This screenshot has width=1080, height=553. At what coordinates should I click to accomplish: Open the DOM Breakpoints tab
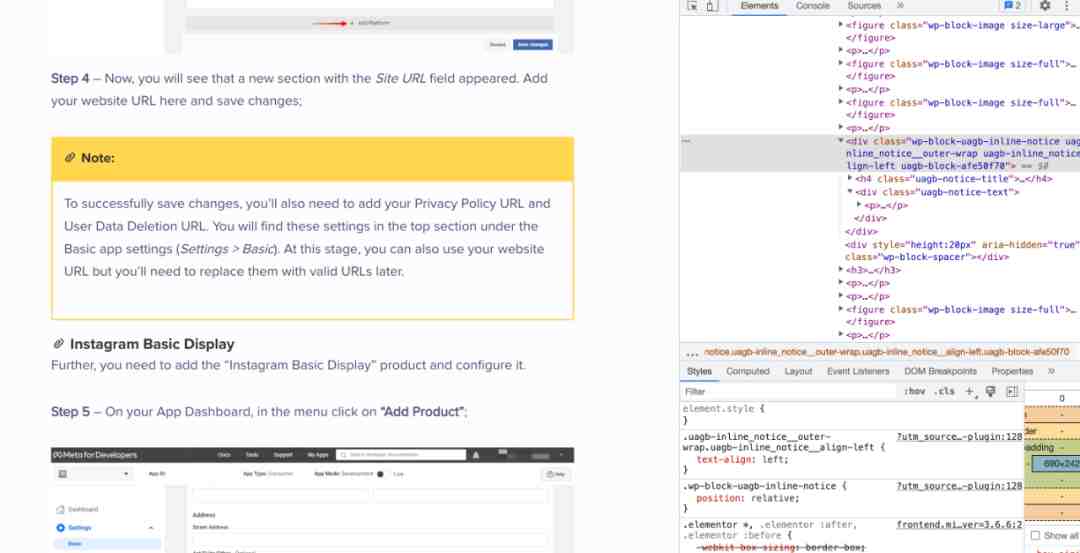point(940,371)
